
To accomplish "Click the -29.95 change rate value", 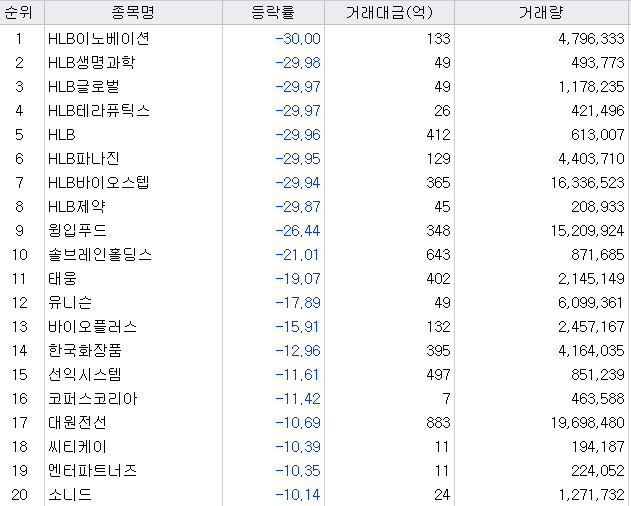I will 298,159.
